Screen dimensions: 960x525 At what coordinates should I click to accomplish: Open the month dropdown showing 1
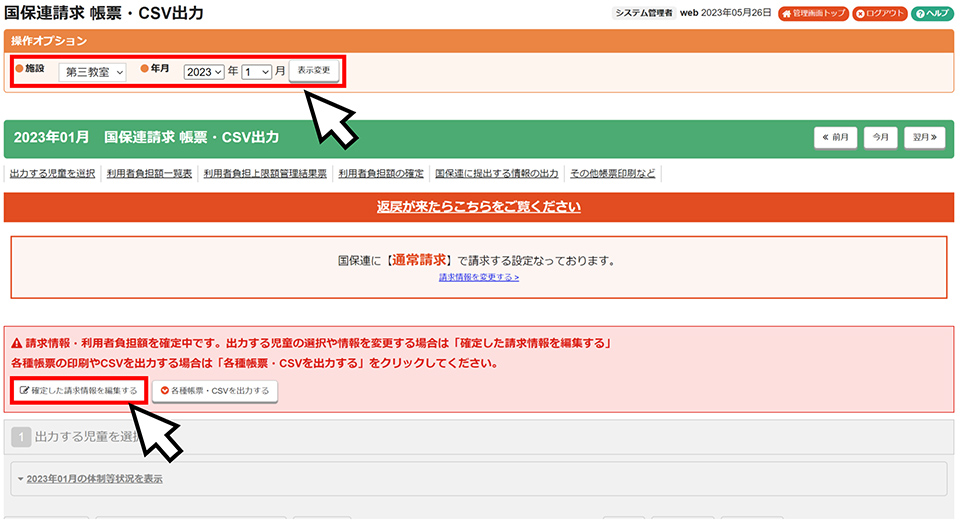point(257,72)
